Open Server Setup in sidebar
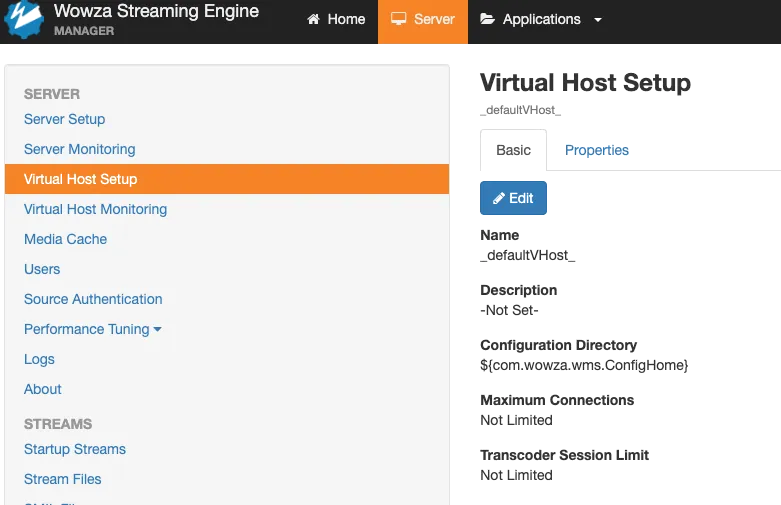781x505 pixels. pos(64,119)
